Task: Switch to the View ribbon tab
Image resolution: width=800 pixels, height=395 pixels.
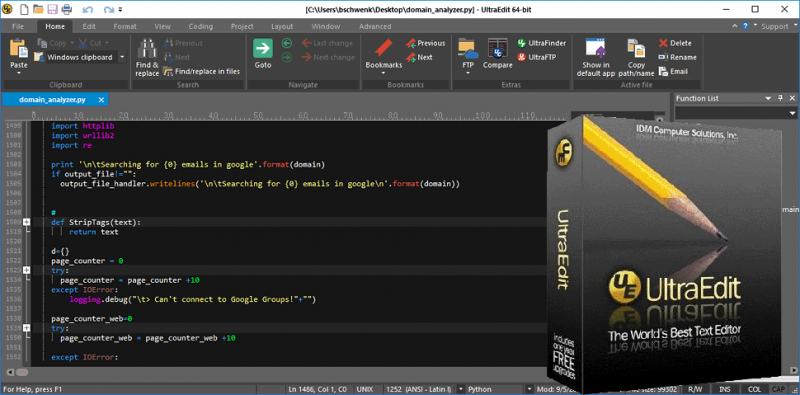Action: coord(162,27)
